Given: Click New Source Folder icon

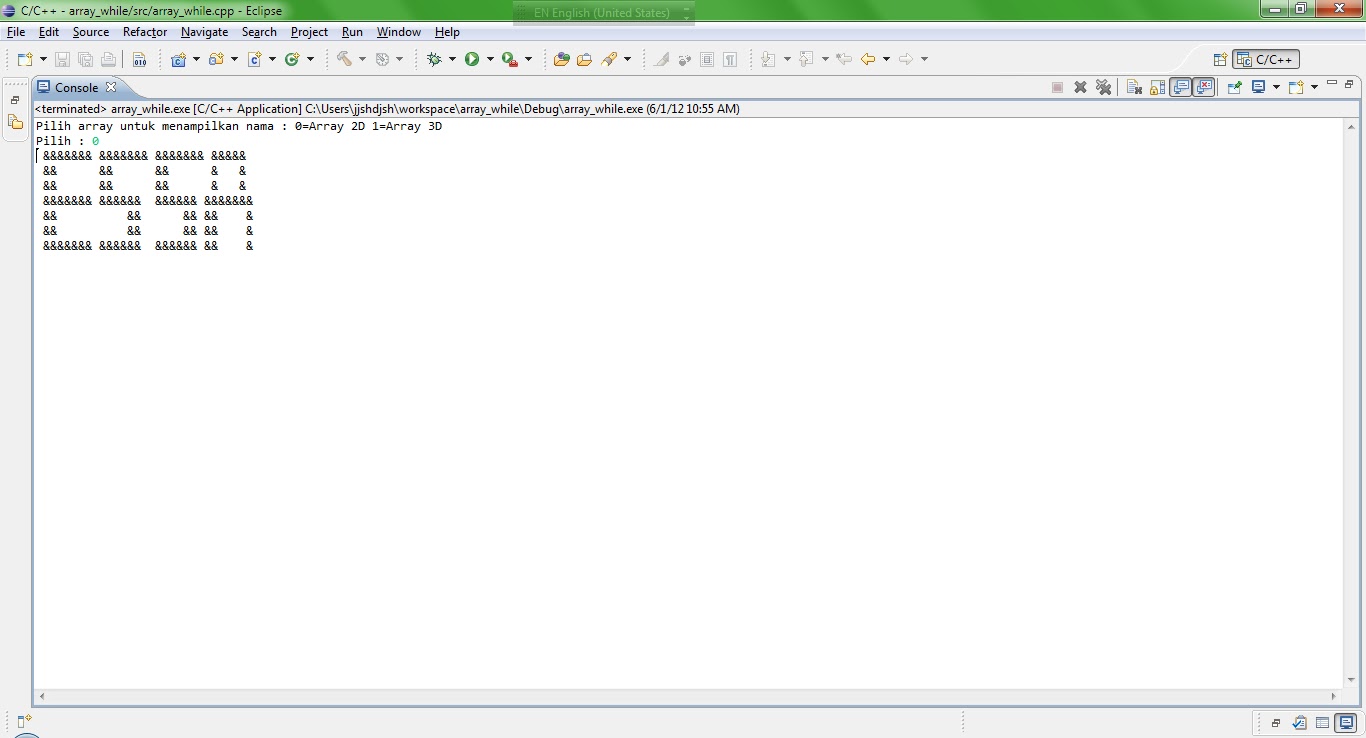Looking at the screenshot, I should click(216, 59).
